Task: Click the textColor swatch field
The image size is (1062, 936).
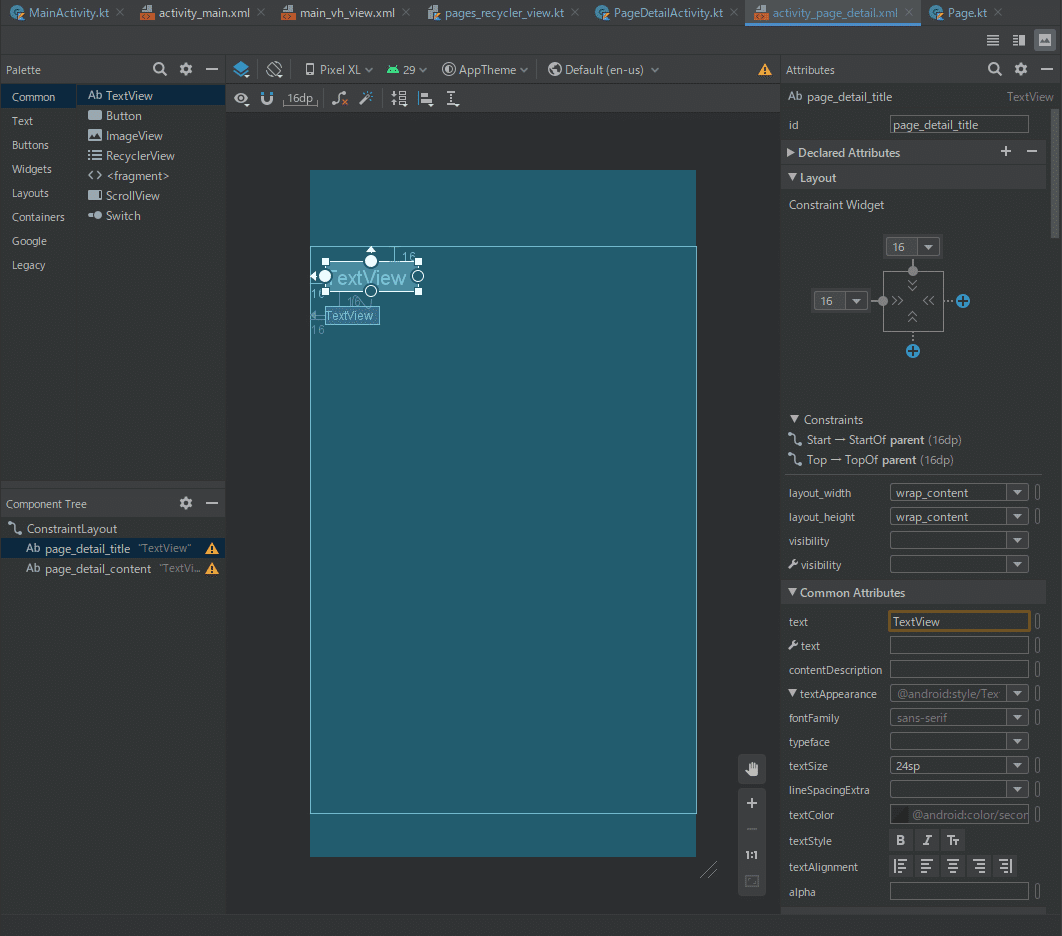Action: [x=900, y=815]
